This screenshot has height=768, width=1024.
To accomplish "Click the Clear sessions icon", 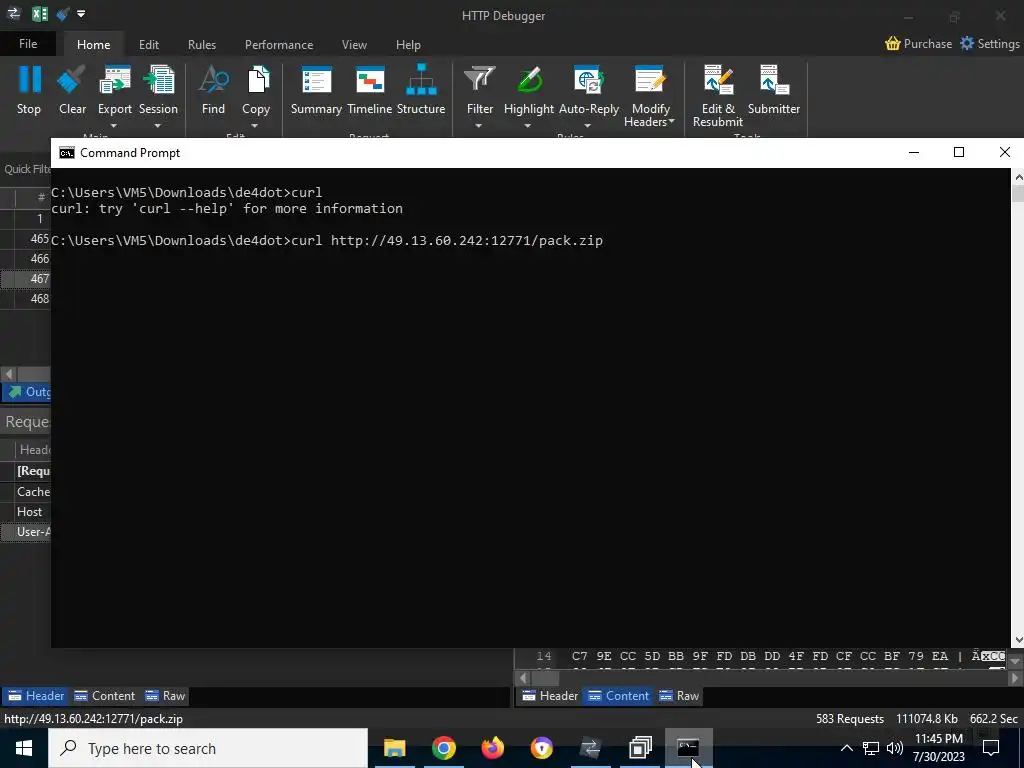I will coord(72,80).
